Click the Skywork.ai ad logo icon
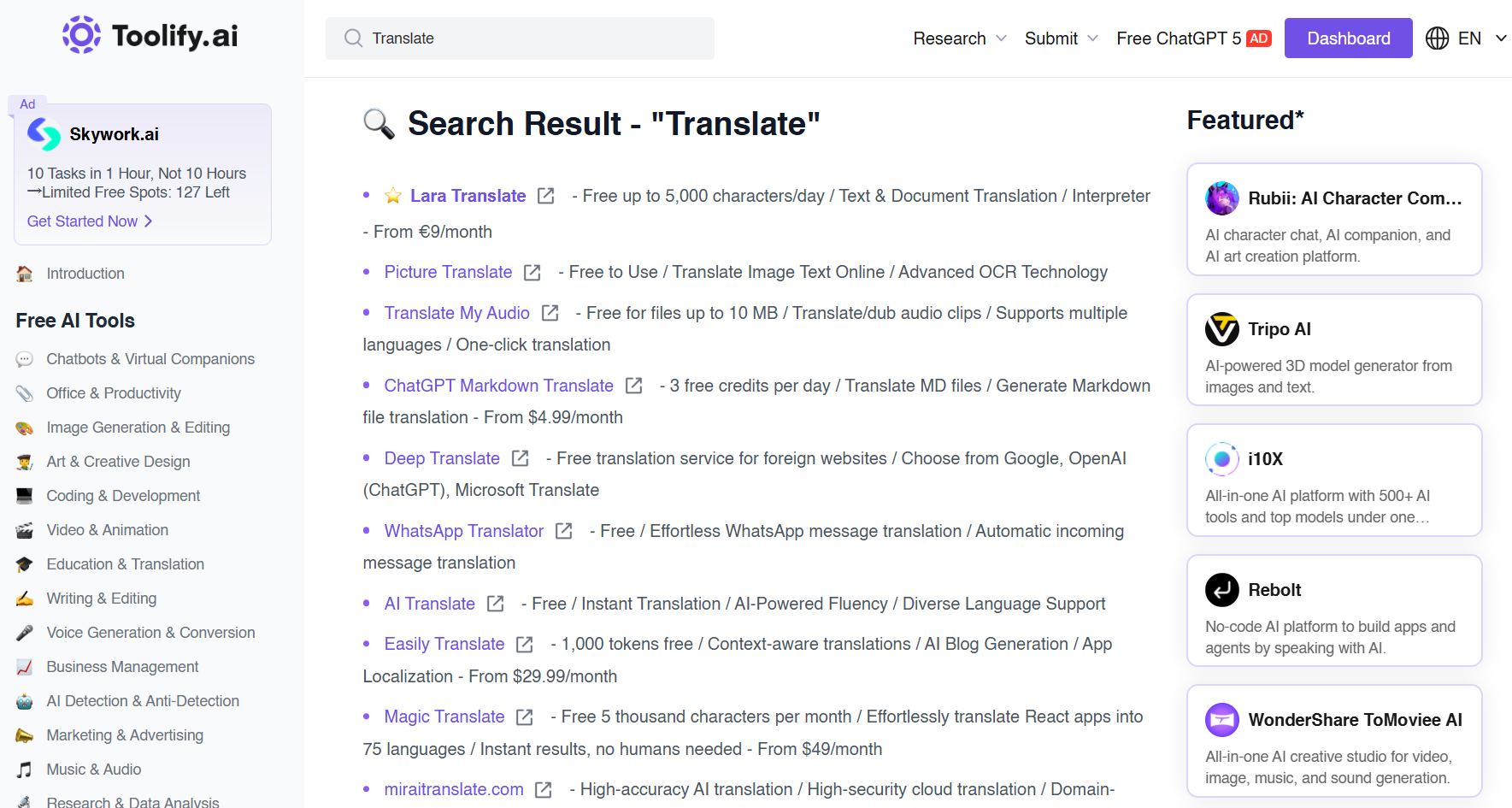 (x=44, y=134)
